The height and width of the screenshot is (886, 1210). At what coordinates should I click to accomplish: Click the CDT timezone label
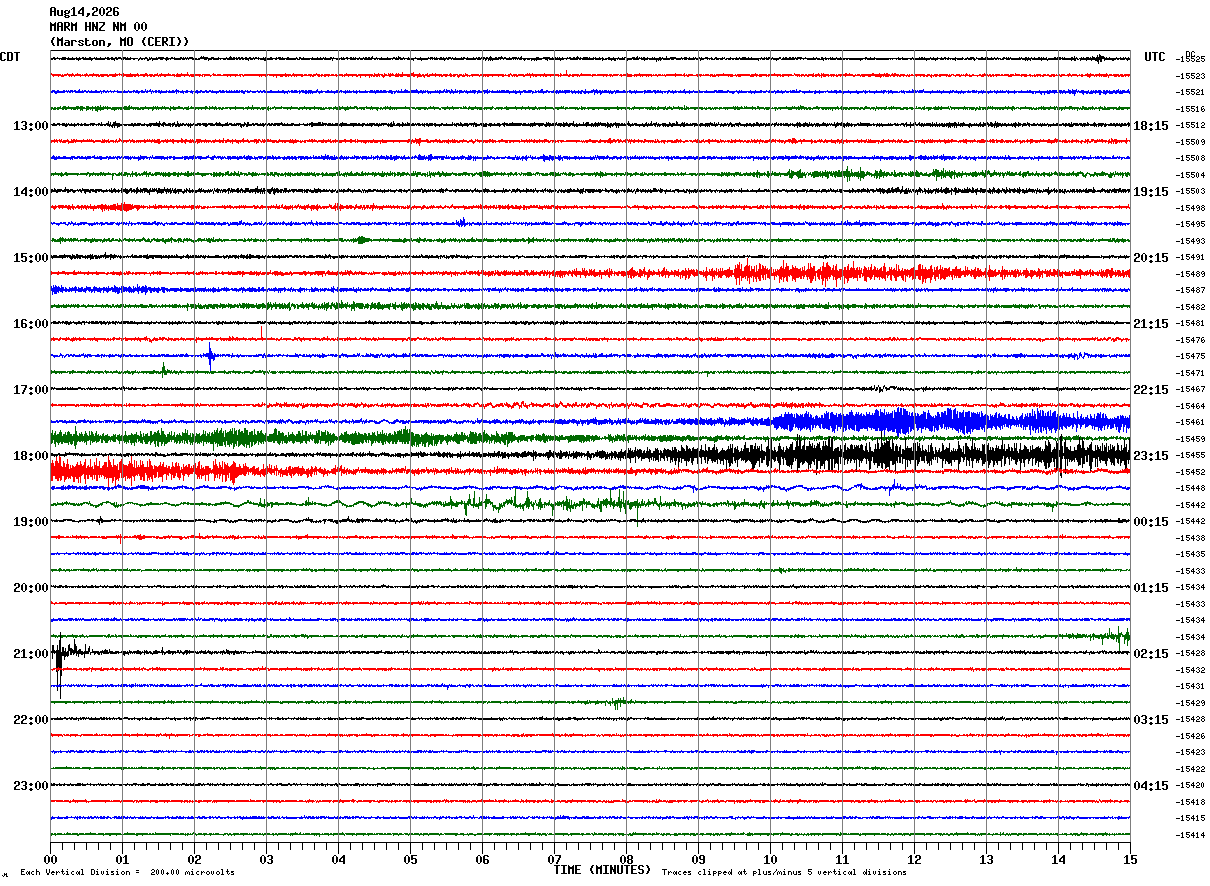click(10, 57)
